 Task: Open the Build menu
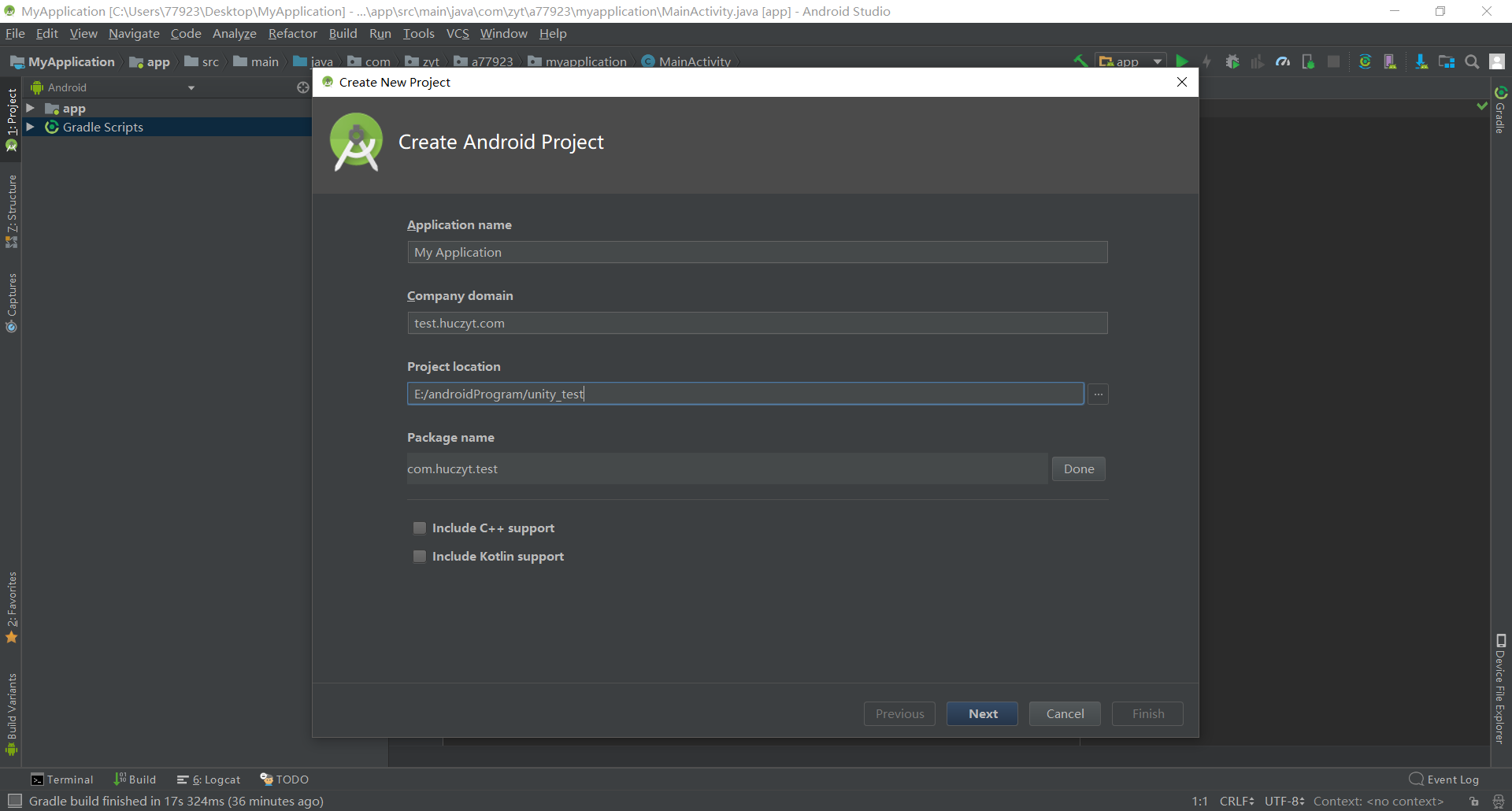point(343,33)
